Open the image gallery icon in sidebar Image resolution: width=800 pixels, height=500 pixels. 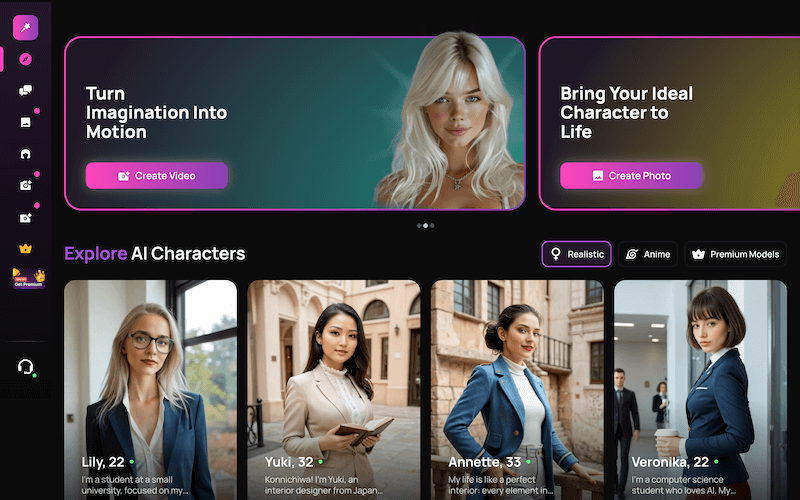[26, 122]
